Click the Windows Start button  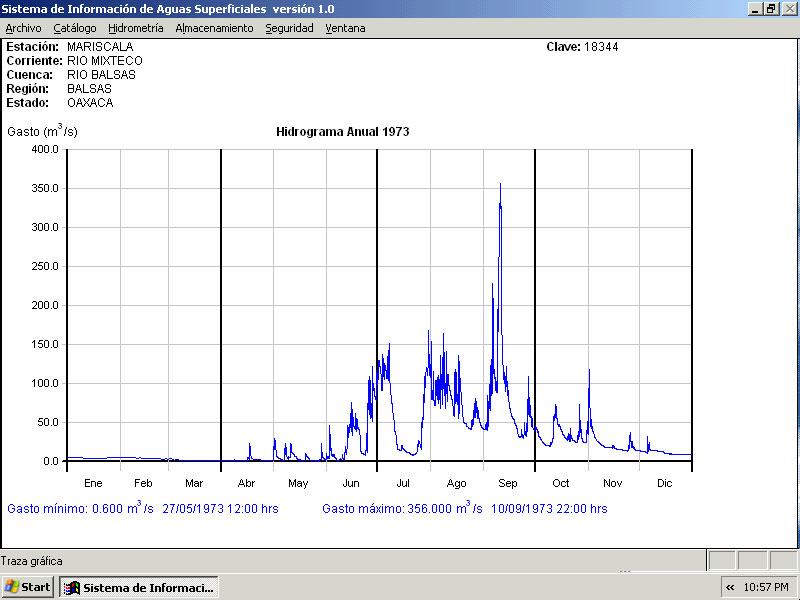28,587
